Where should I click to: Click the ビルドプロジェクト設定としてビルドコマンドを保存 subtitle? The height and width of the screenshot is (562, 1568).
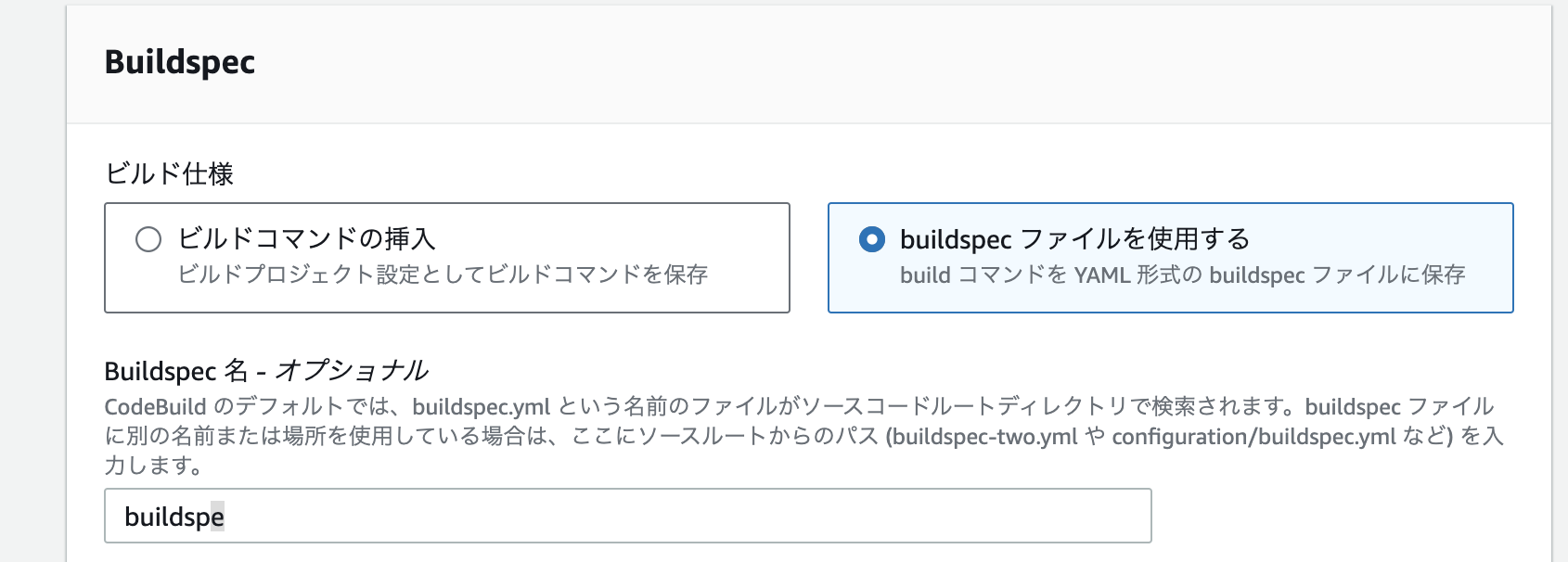pyautogui.click(x=445, y=275)
